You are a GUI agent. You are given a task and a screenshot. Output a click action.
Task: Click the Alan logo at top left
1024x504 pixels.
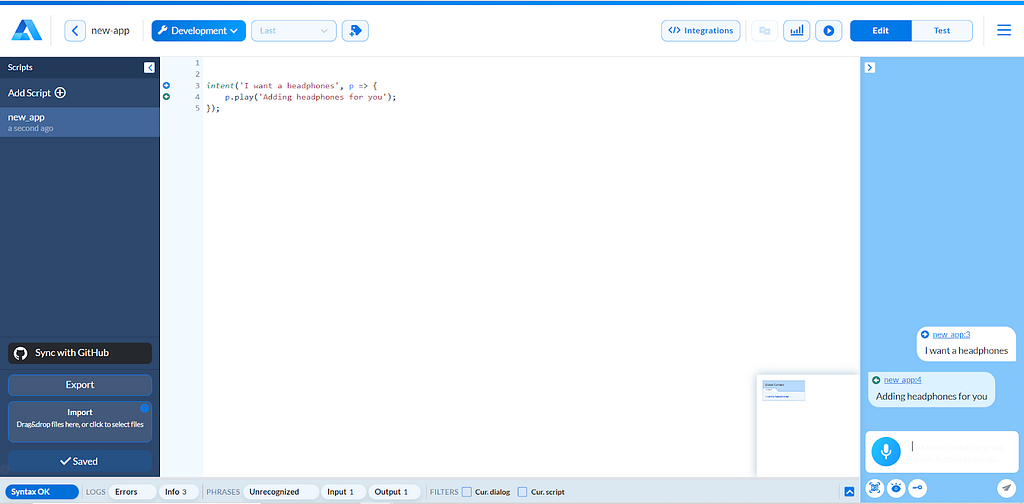click(26, 31)
